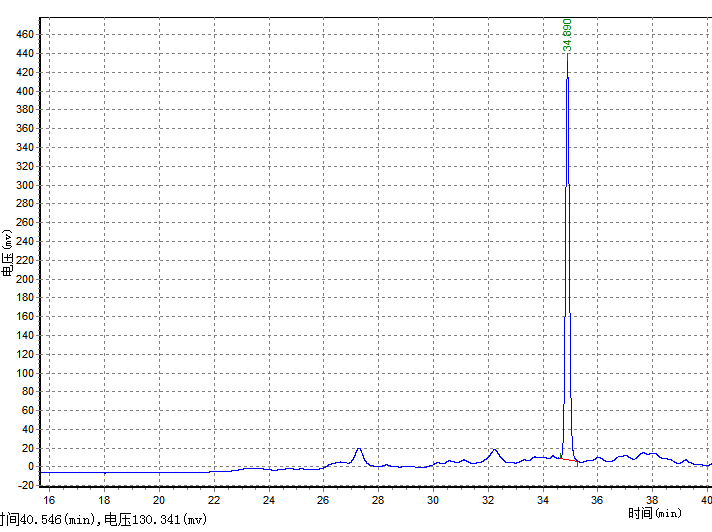This screenshot has height=532, width=712.
Task: Click the 36 tick label on time axis
Action: pyautogui.click(x=597, y=498)
